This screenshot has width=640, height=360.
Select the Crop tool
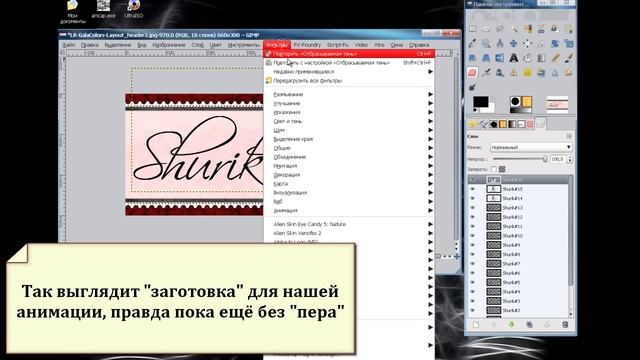click(541, 44)
